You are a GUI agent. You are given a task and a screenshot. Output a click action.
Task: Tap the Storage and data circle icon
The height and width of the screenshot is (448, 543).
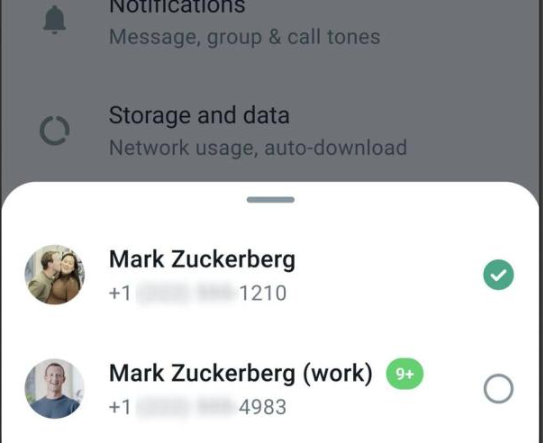[x=55, y=131]
